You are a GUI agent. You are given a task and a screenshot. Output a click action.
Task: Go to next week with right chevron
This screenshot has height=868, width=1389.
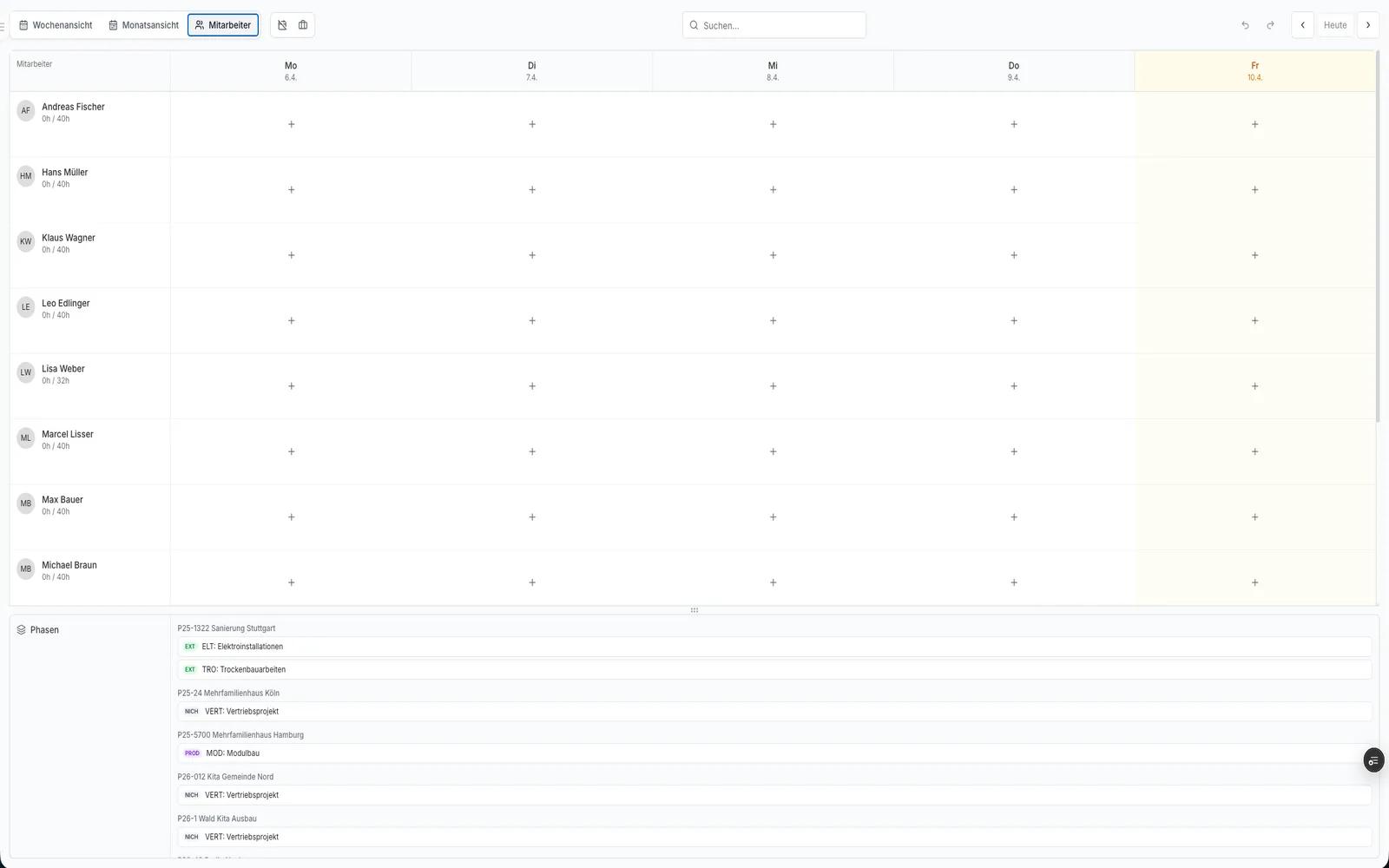click(x=1367, y=25)
